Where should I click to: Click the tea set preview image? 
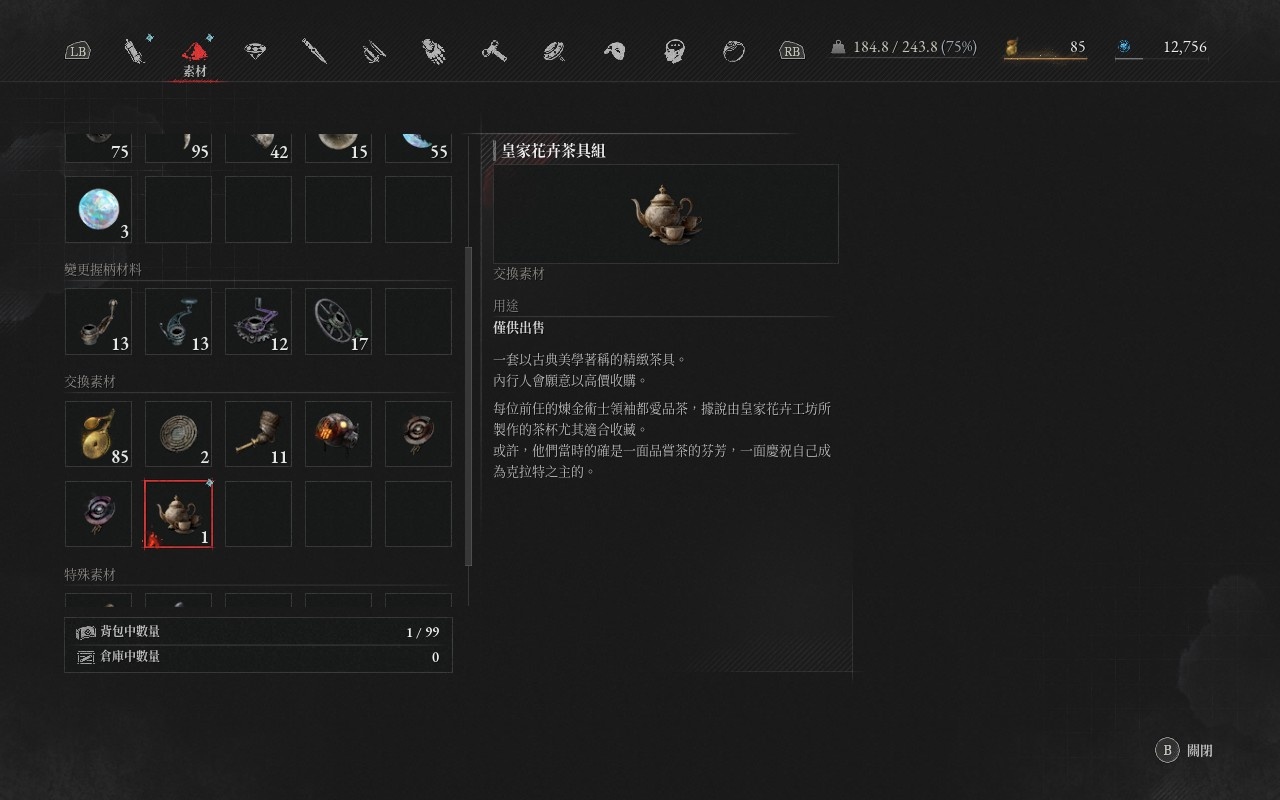666,214
